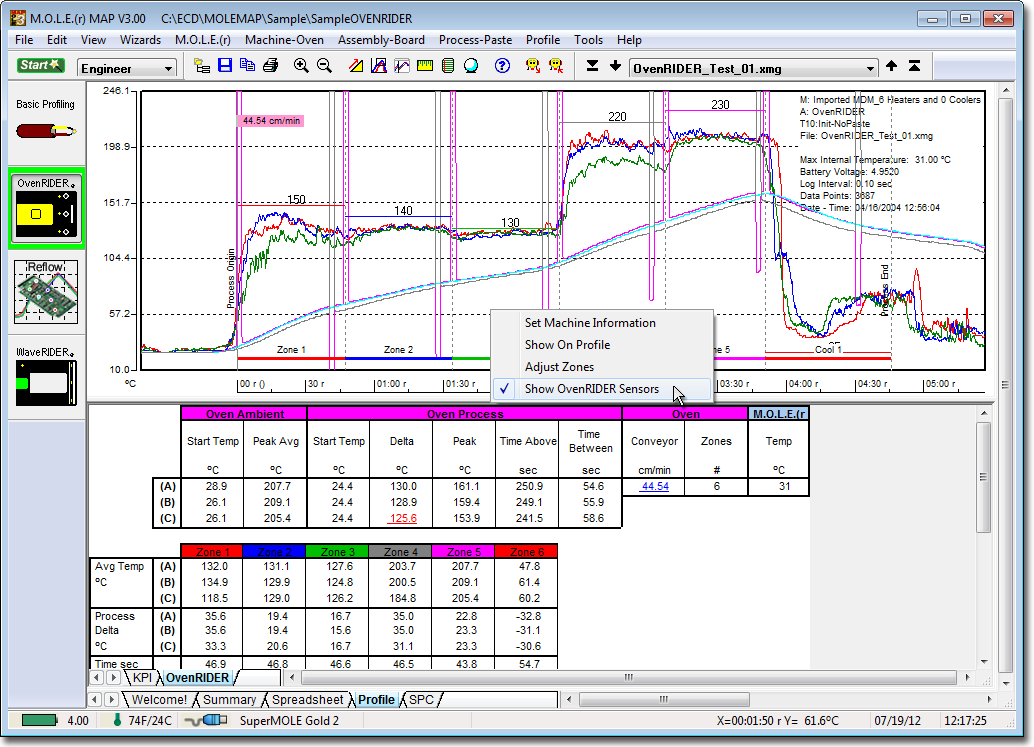Click the table's vertical scrollbar thumb

click(983, 477)
